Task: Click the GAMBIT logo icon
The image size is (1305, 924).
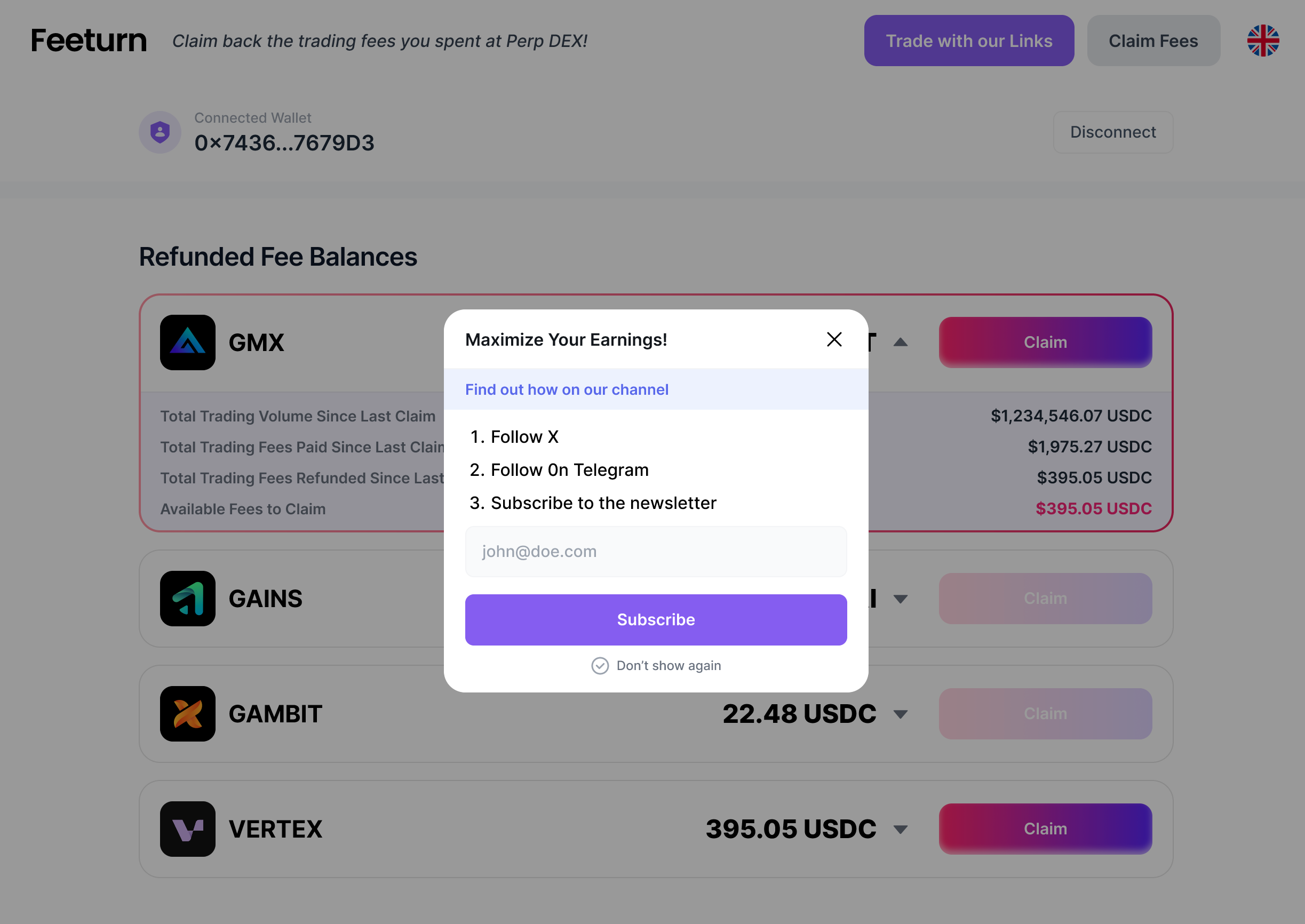Action: click(x=188, y=713)
